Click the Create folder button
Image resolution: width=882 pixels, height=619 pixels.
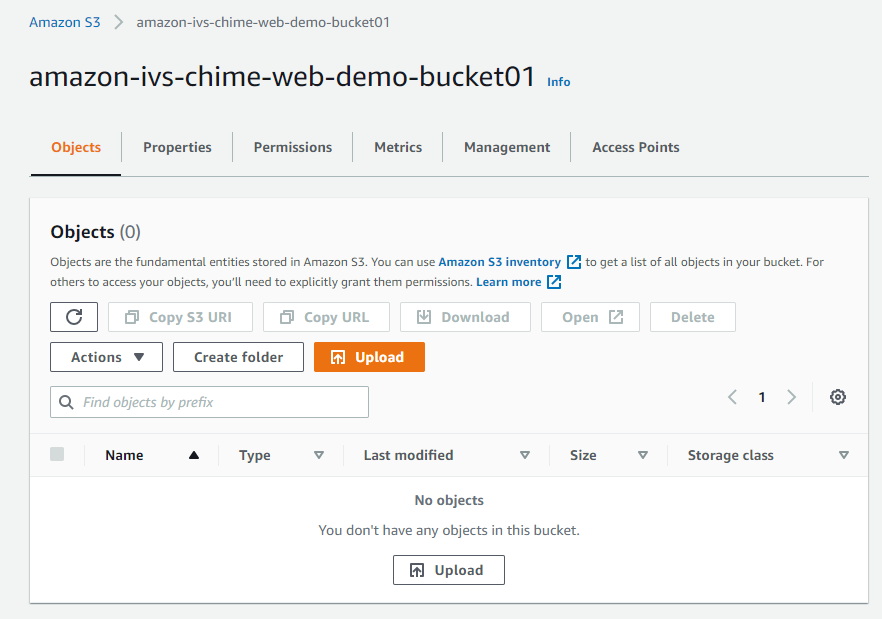pyautogui.click(x=238, y=357)
